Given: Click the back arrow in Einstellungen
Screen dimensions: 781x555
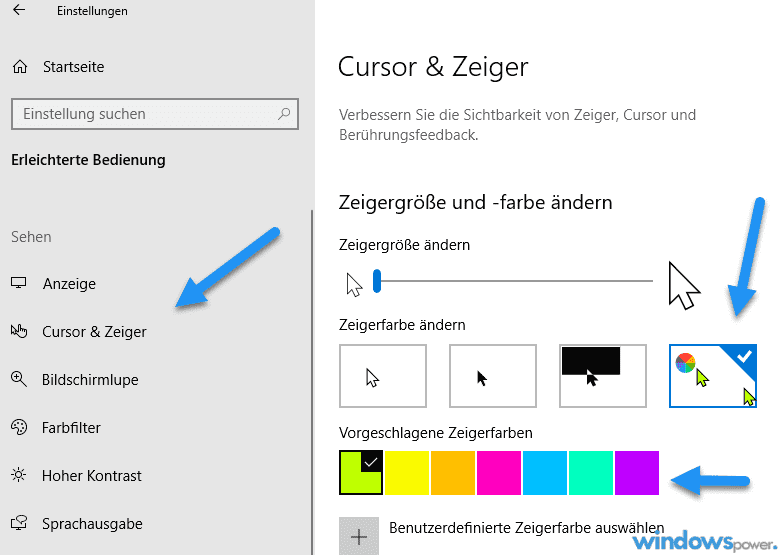Looking at the screenshot, I should point(19,11).
